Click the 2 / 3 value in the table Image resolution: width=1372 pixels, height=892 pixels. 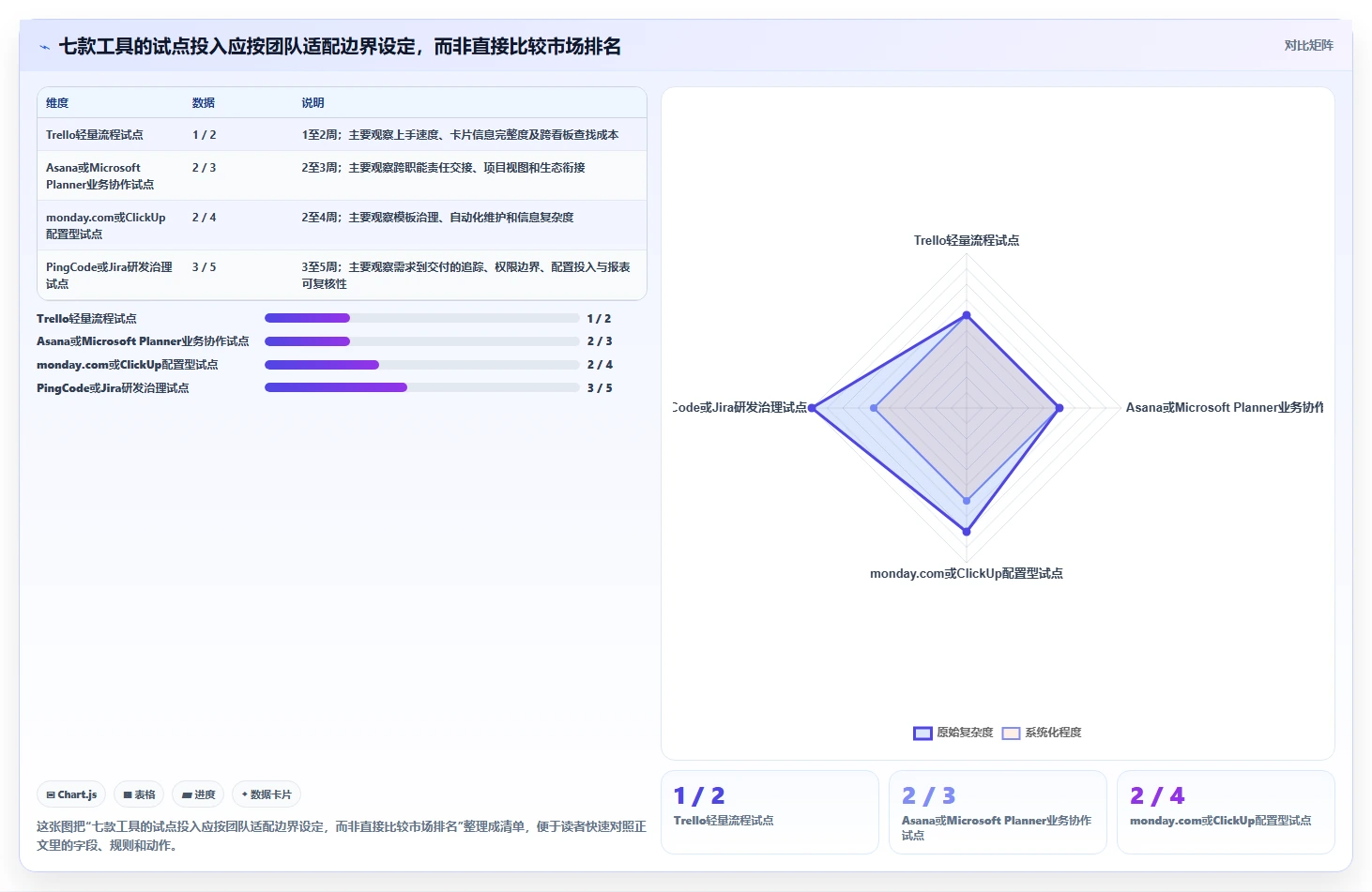tap(204, 168)
